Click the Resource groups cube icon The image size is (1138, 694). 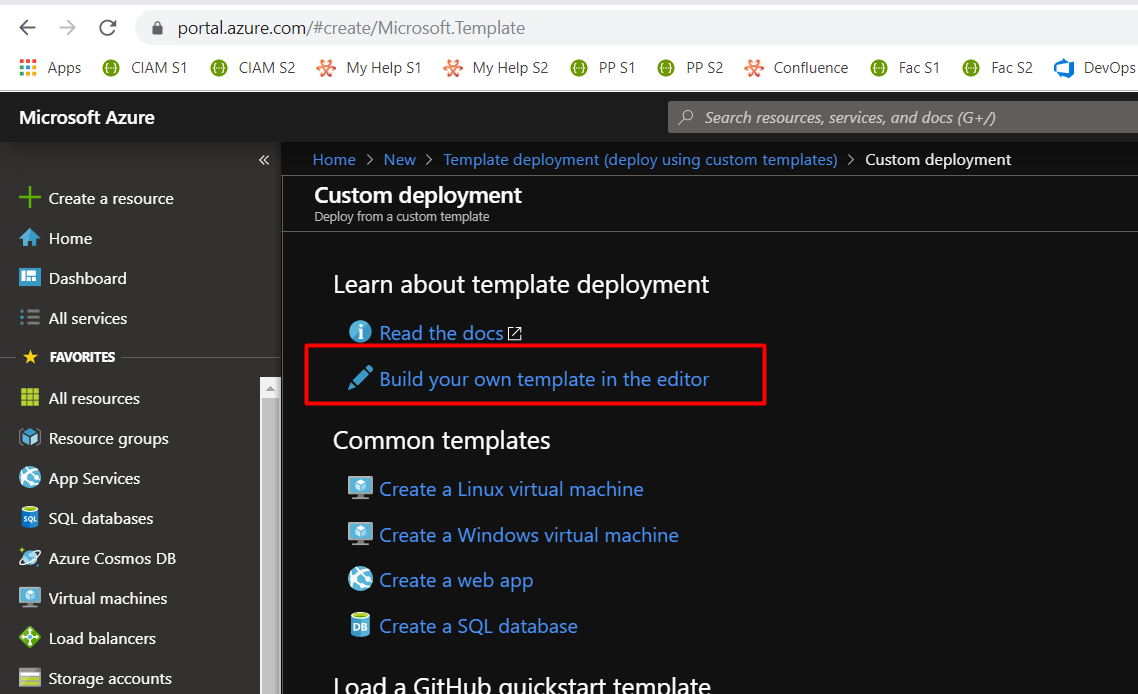click(x=30, y=437)
